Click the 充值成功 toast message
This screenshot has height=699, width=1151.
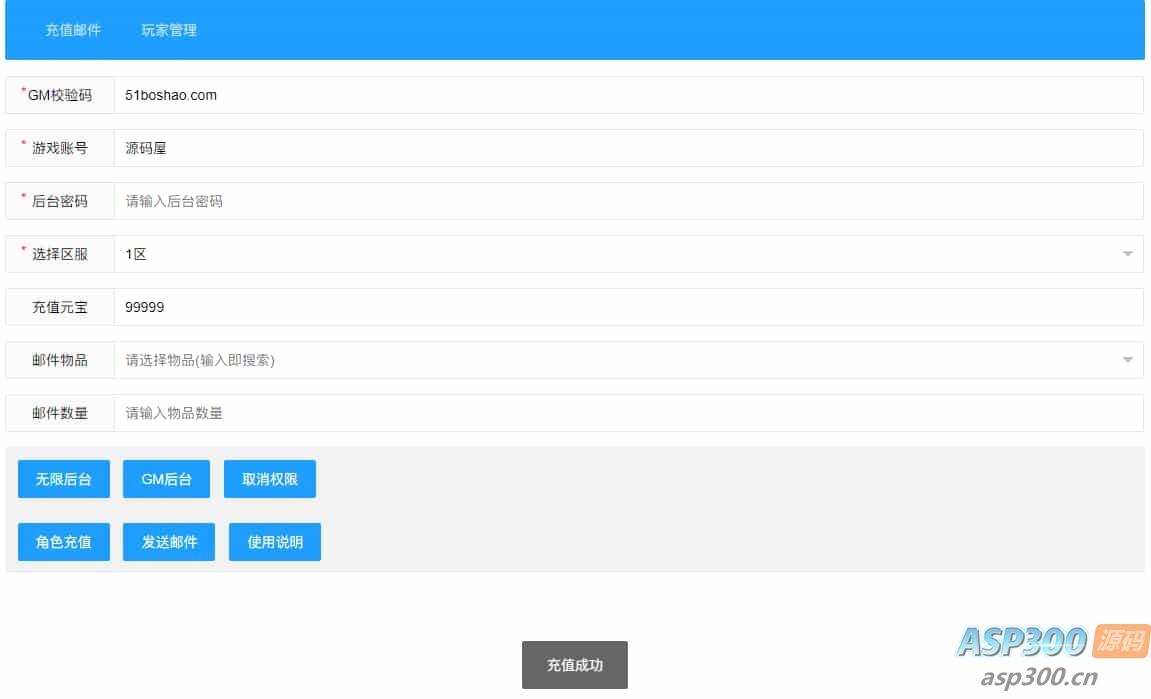(x=575, y=665)
